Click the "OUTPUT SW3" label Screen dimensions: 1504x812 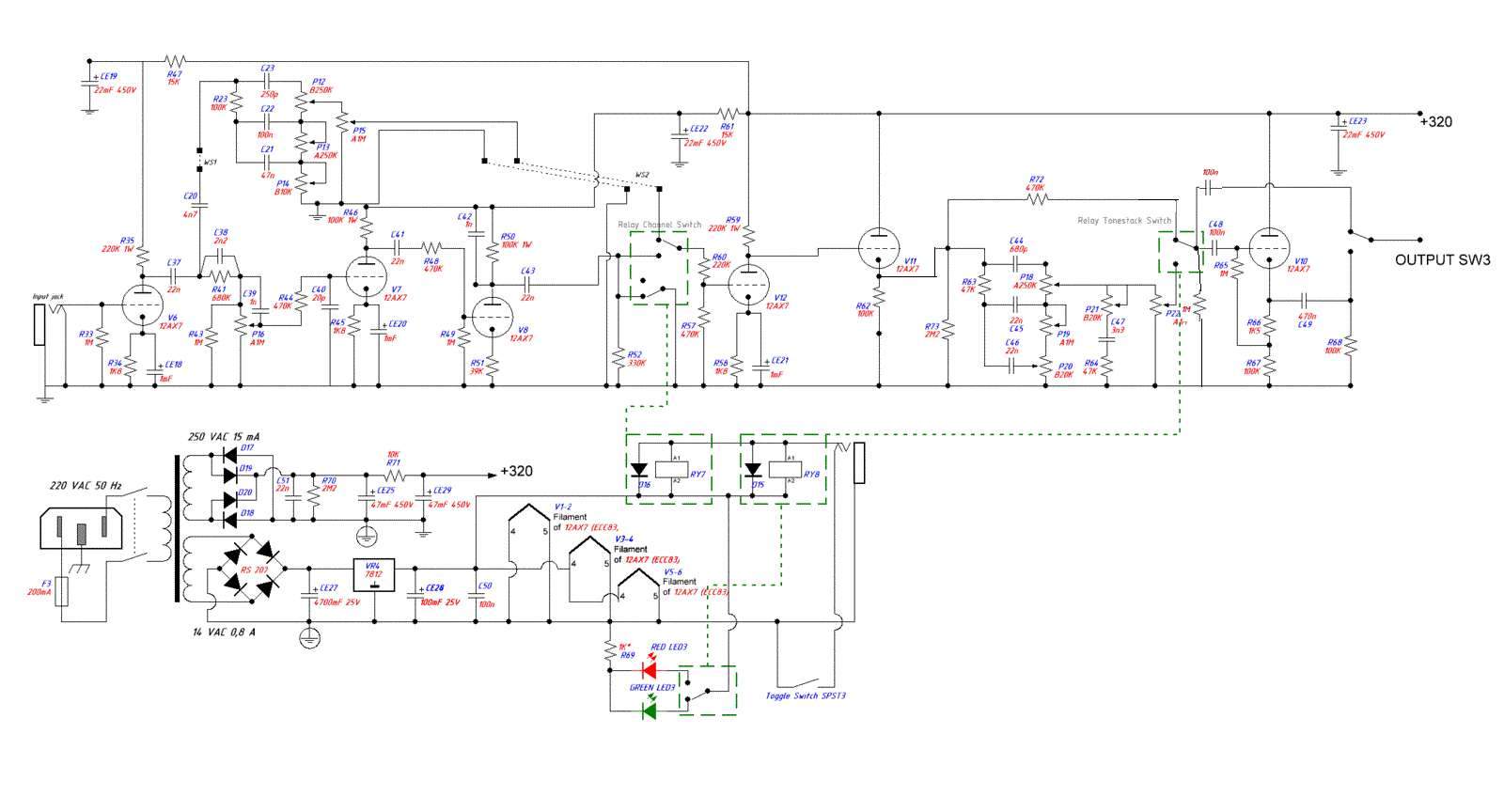(1442, 260)
